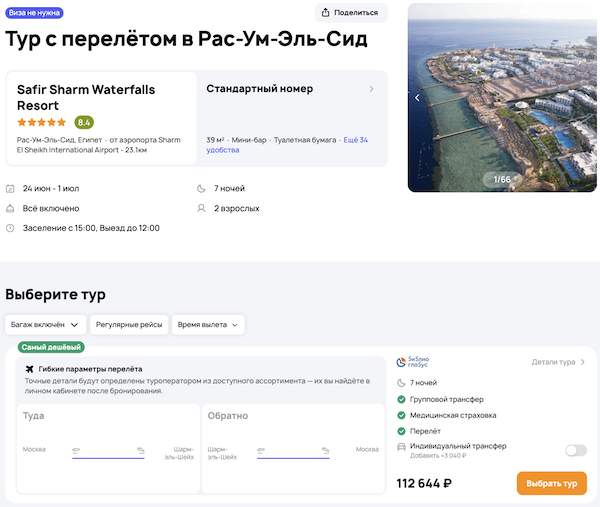Expand the Время вылета dropdown
This screenshot has height=507, width=600.
pos(208,324)
